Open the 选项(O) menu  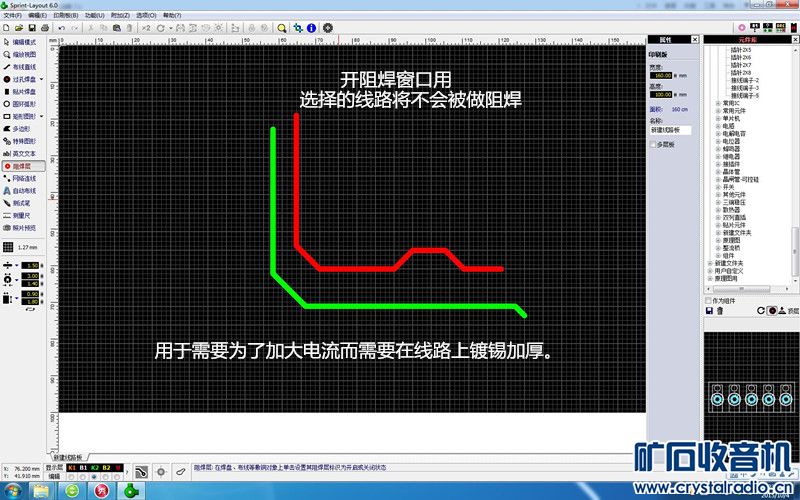[x=146, y=16]
